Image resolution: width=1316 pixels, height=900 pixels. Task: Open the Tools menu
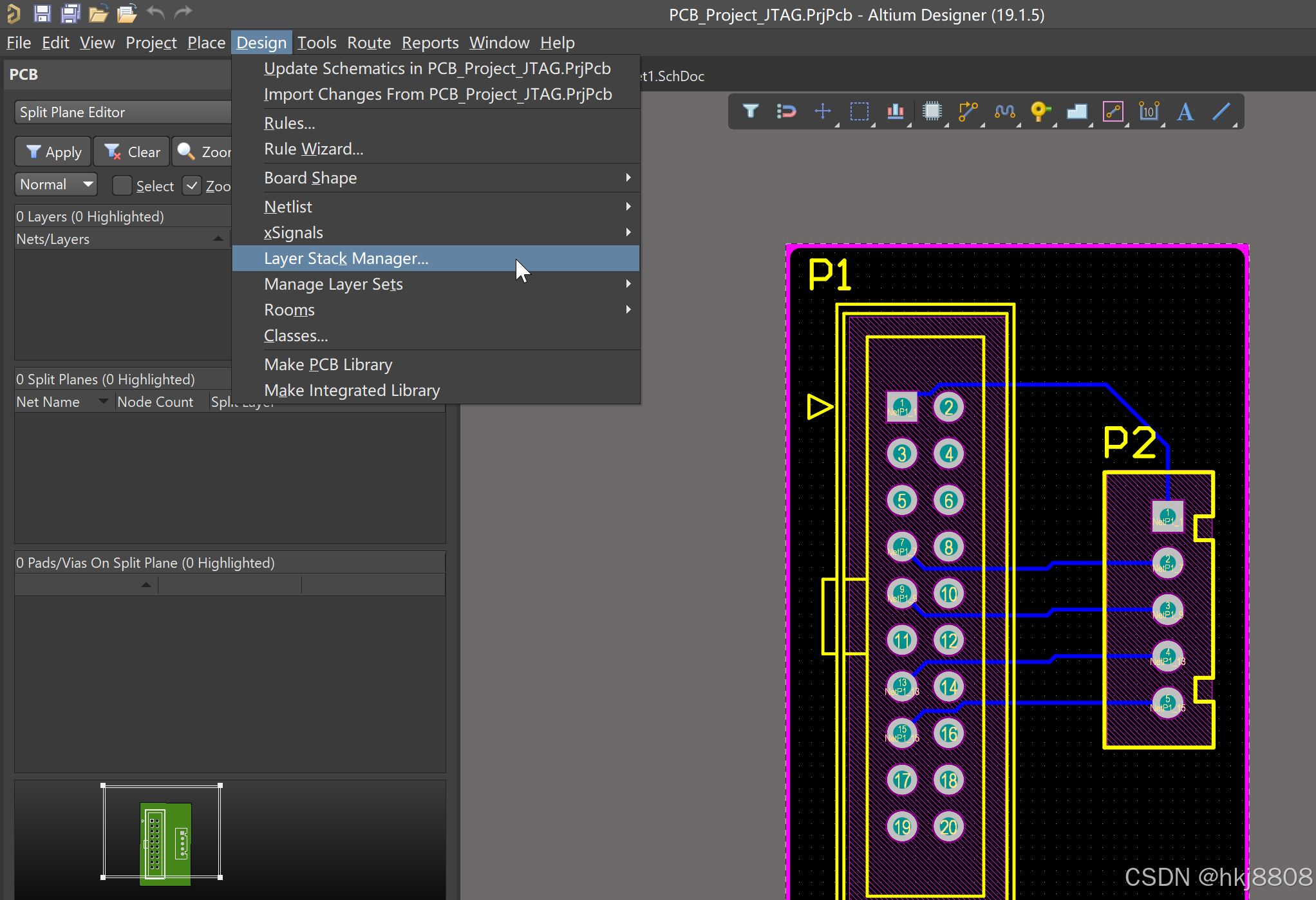316,42
